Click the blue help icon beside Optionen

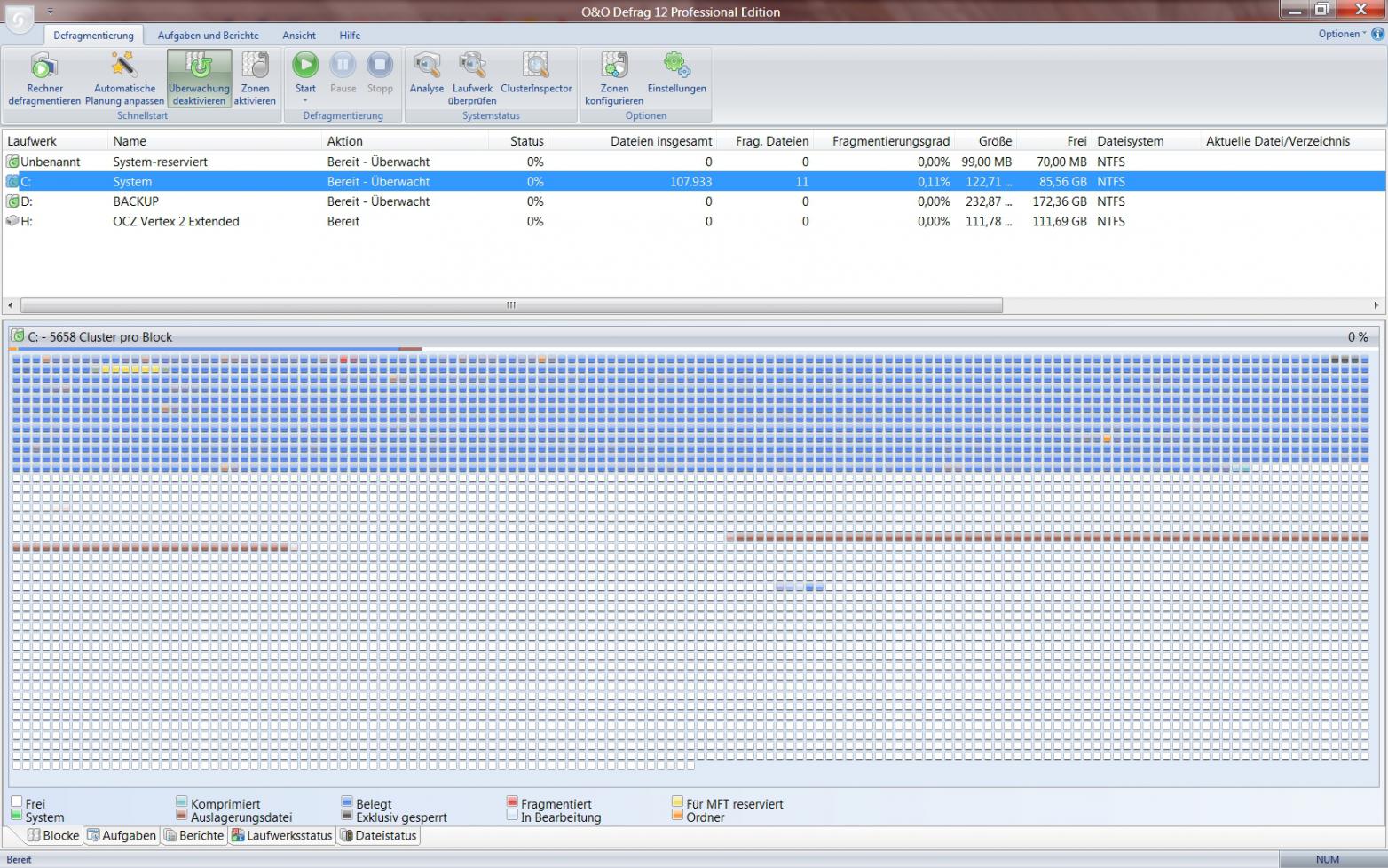[x=1378, y=34]
